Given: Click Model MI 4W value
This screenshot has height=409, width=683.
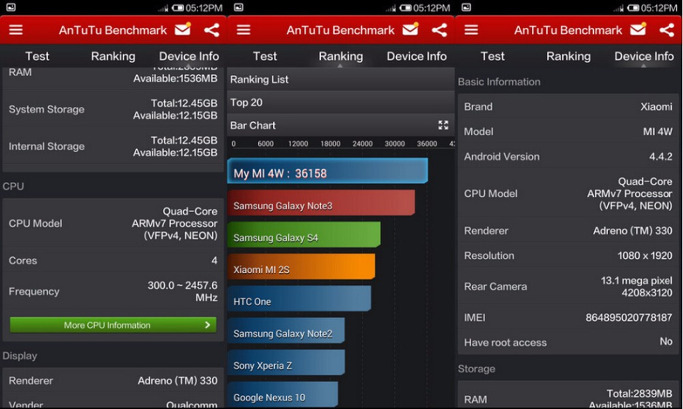Looking at the screenshot, I should (658, 132).
